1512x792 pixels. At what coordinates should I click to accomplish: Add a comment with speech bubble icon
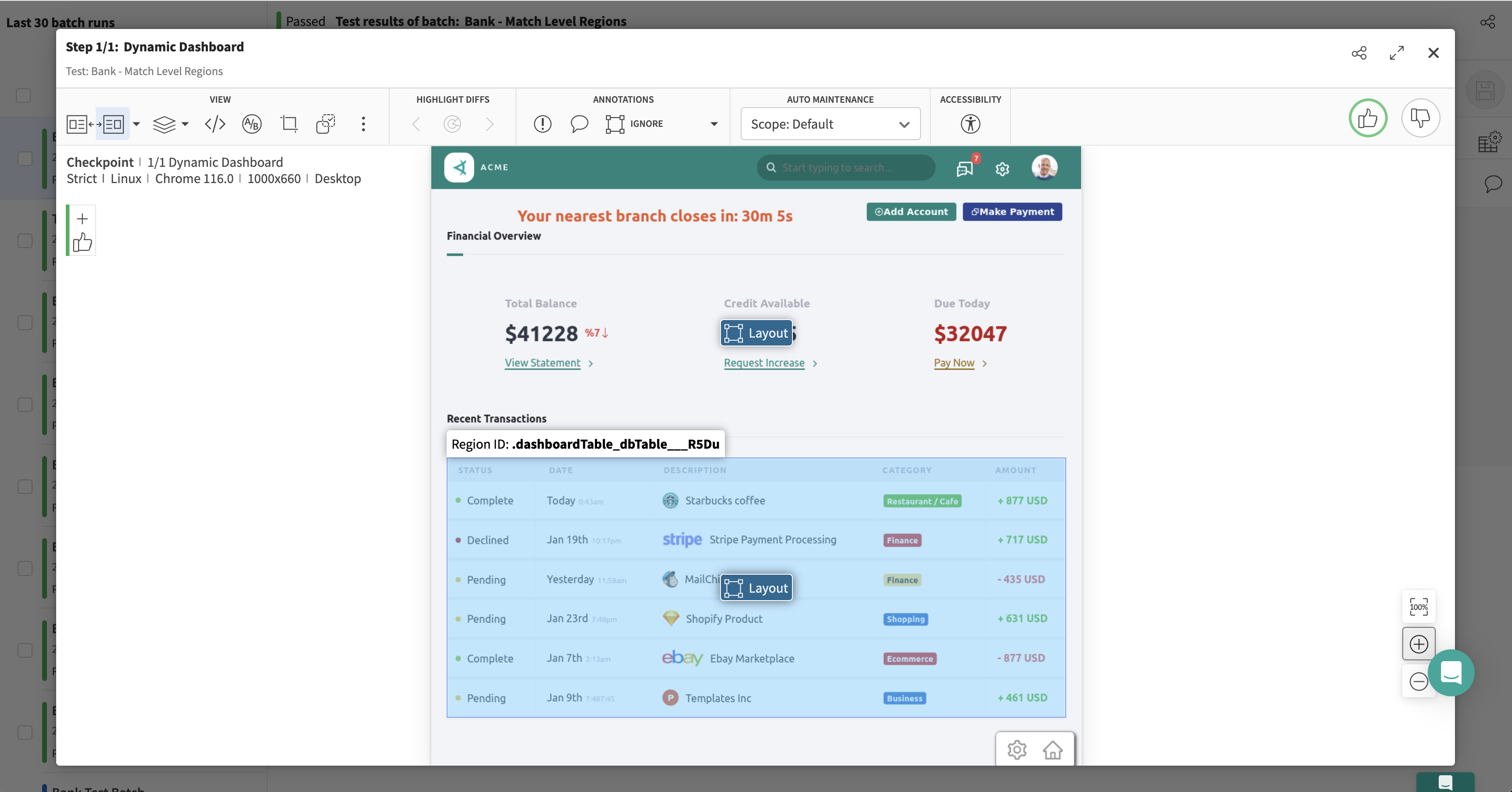[579, 124]
